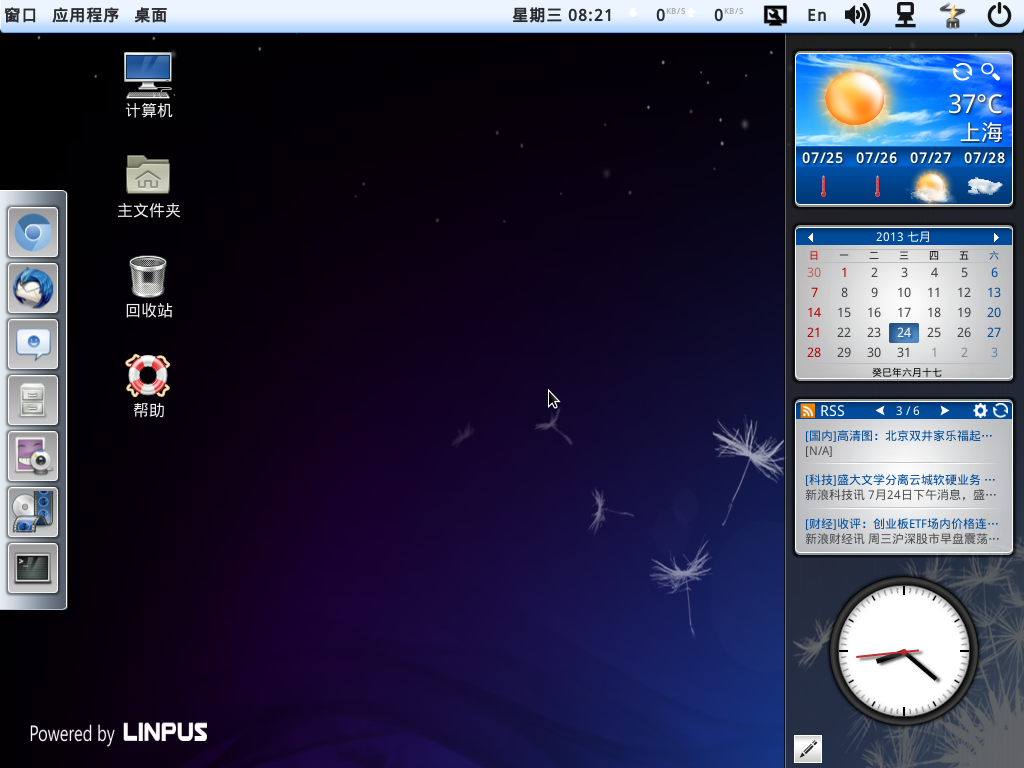Click the 新浪科技讯 news summary line

pyautogui.click(x=901, y=495)
